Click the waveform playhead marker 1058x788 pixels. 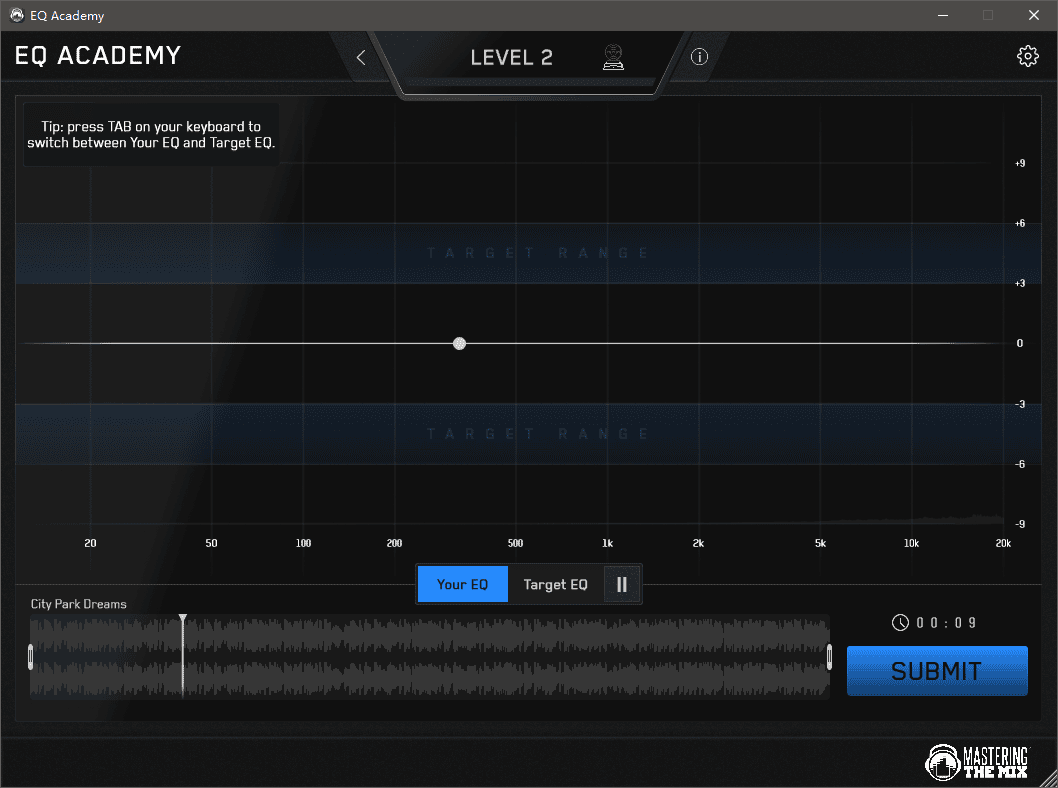tap(182, 620)
